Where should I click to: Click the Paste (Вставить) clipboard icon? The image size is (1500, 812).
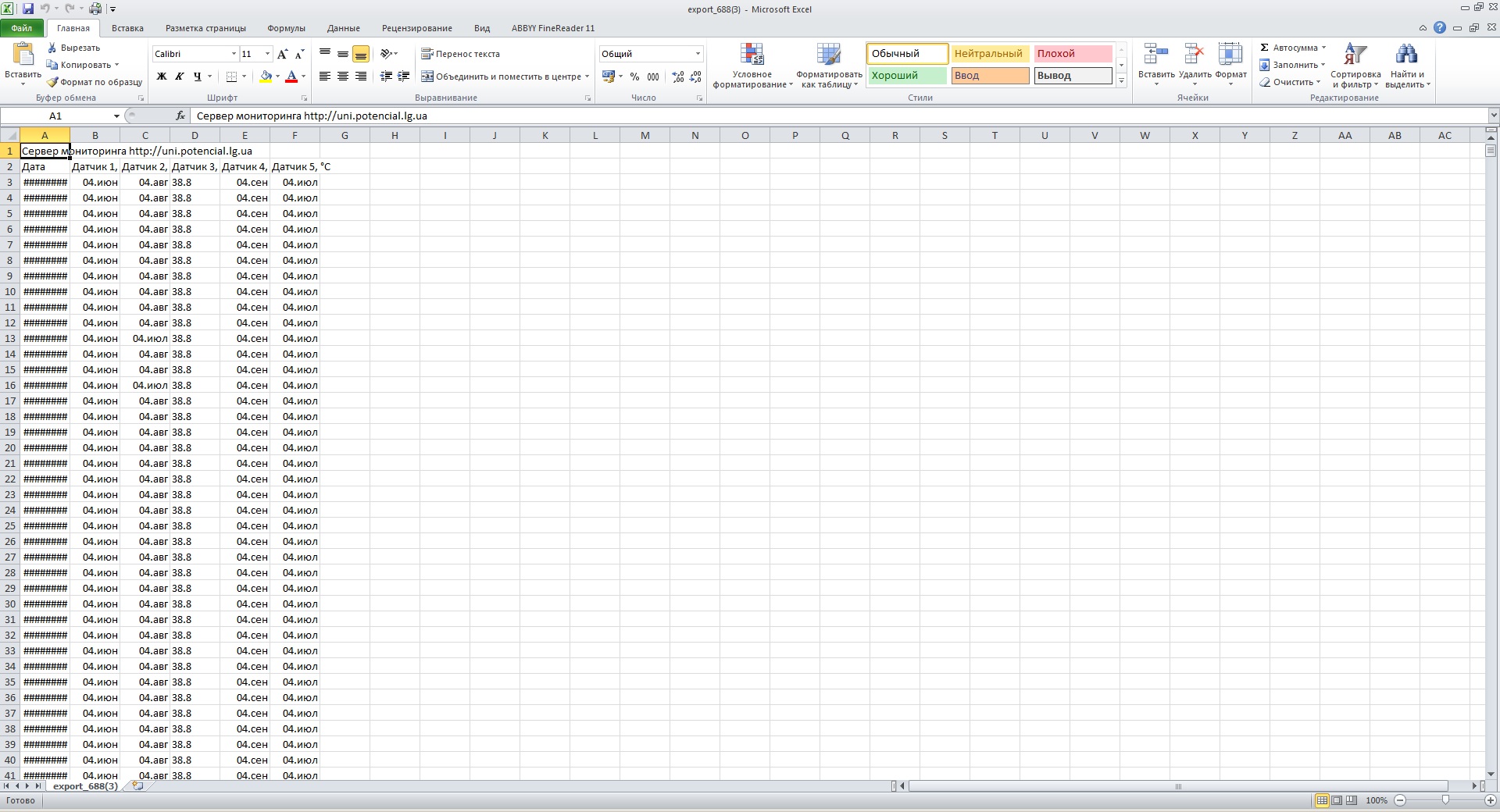[23, 54]
